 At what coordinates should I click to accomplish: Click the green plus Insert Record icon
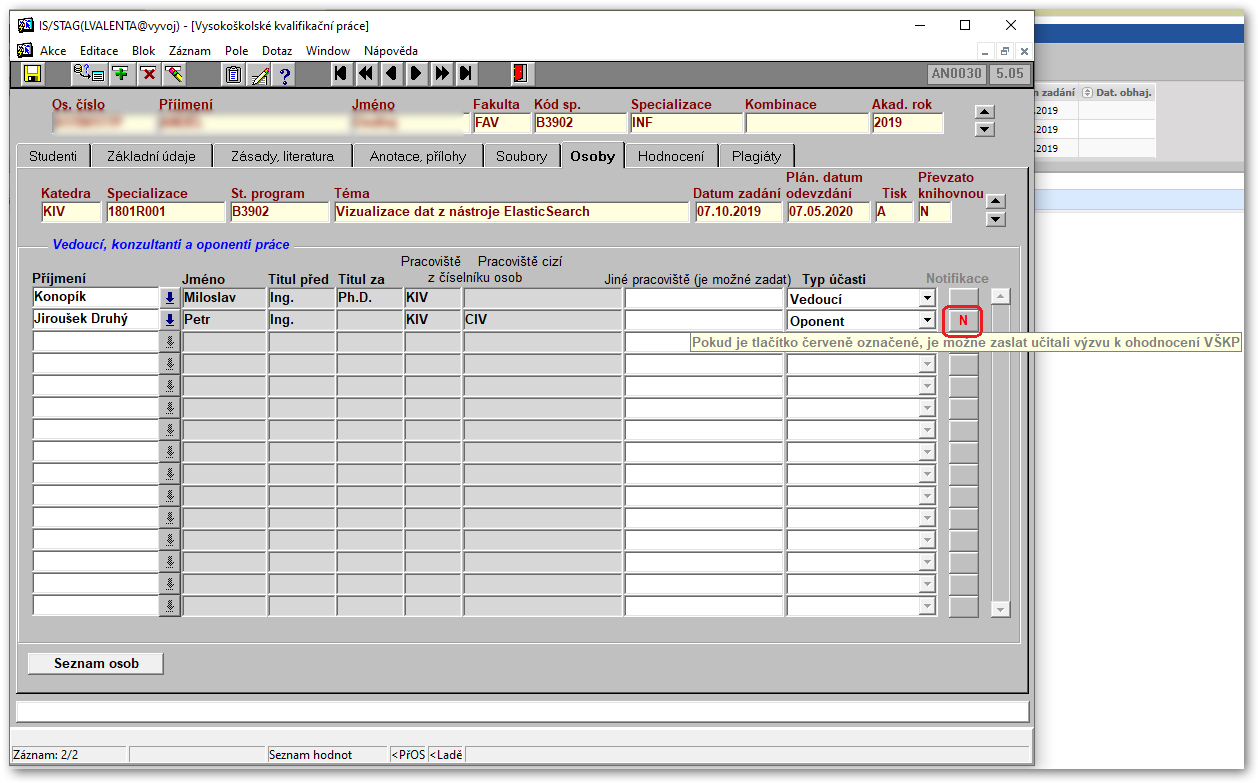tap(121, 73)
